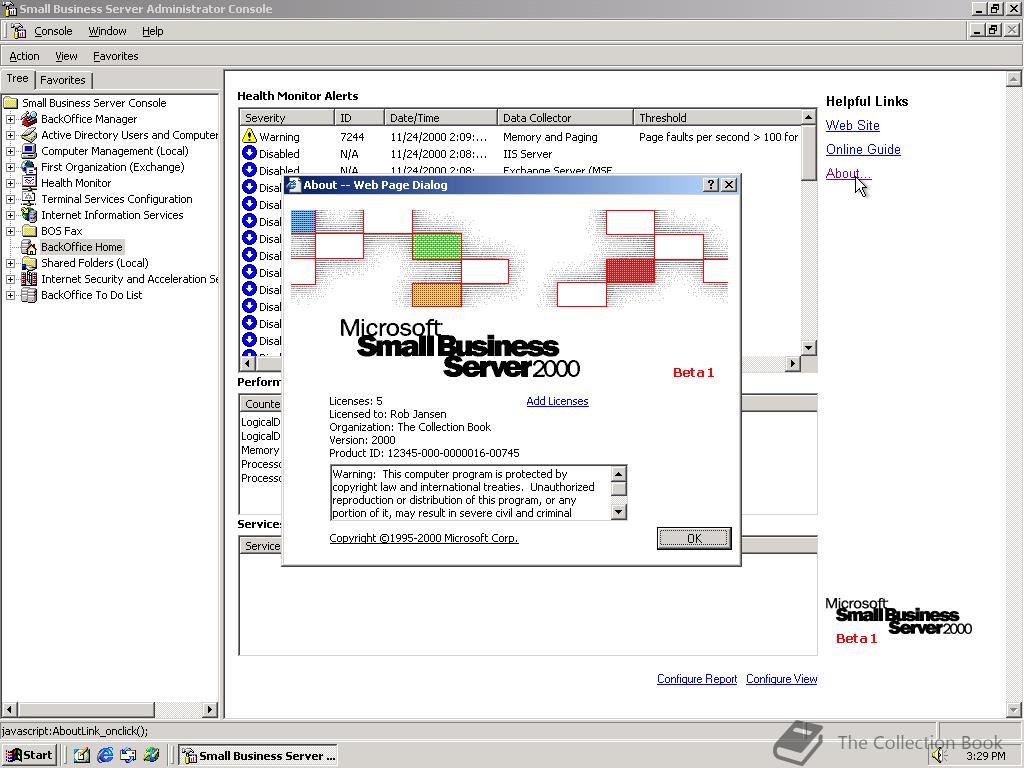Click the ID column header

[x=359, y=118]
